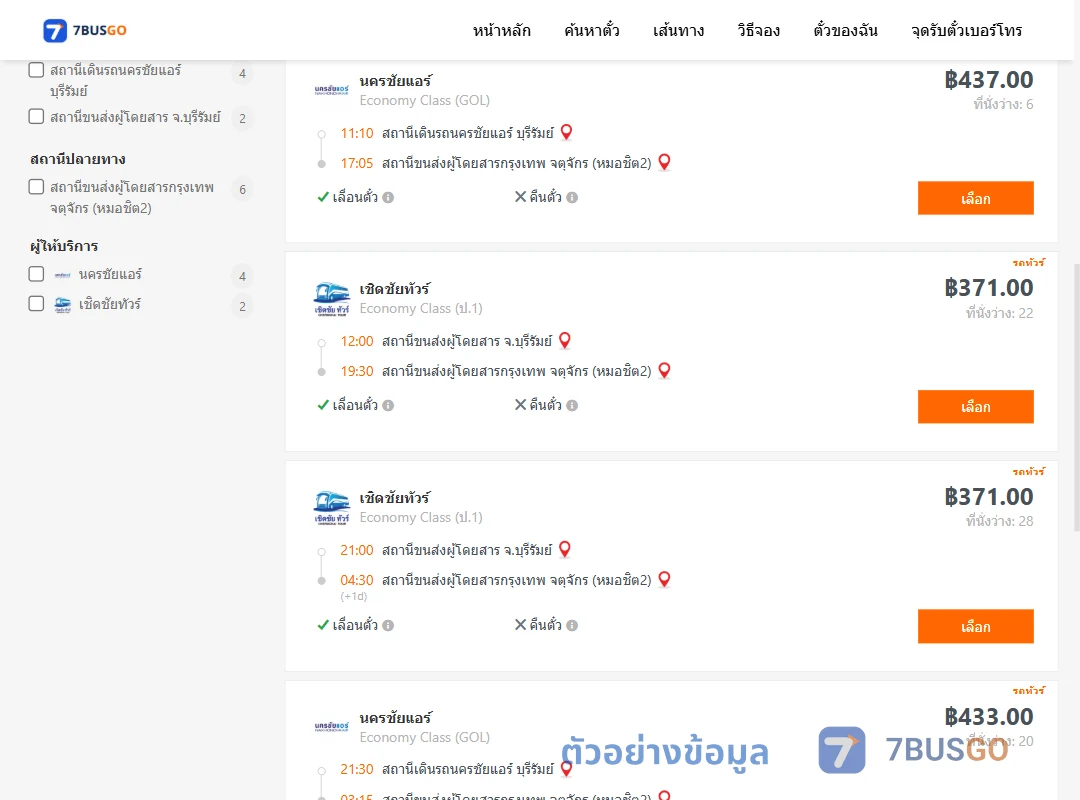The height and width of the screenshot is (800, 1080).
Task: Go to ตั๋วของฉัน page
Action: 845,30
